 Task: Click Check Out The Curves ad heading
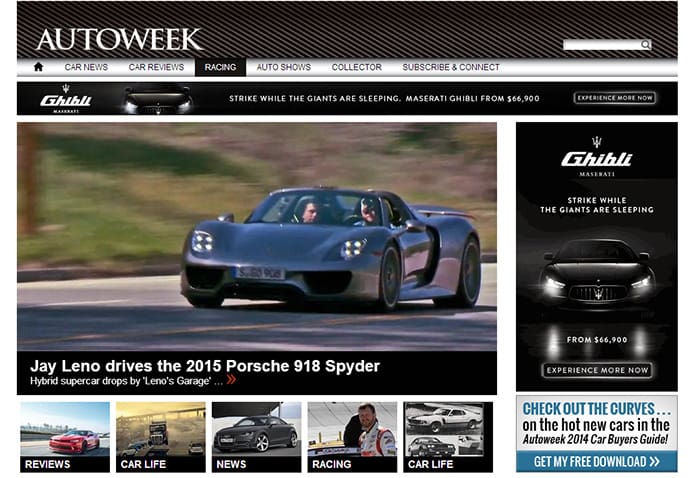(x=596, y=409)
